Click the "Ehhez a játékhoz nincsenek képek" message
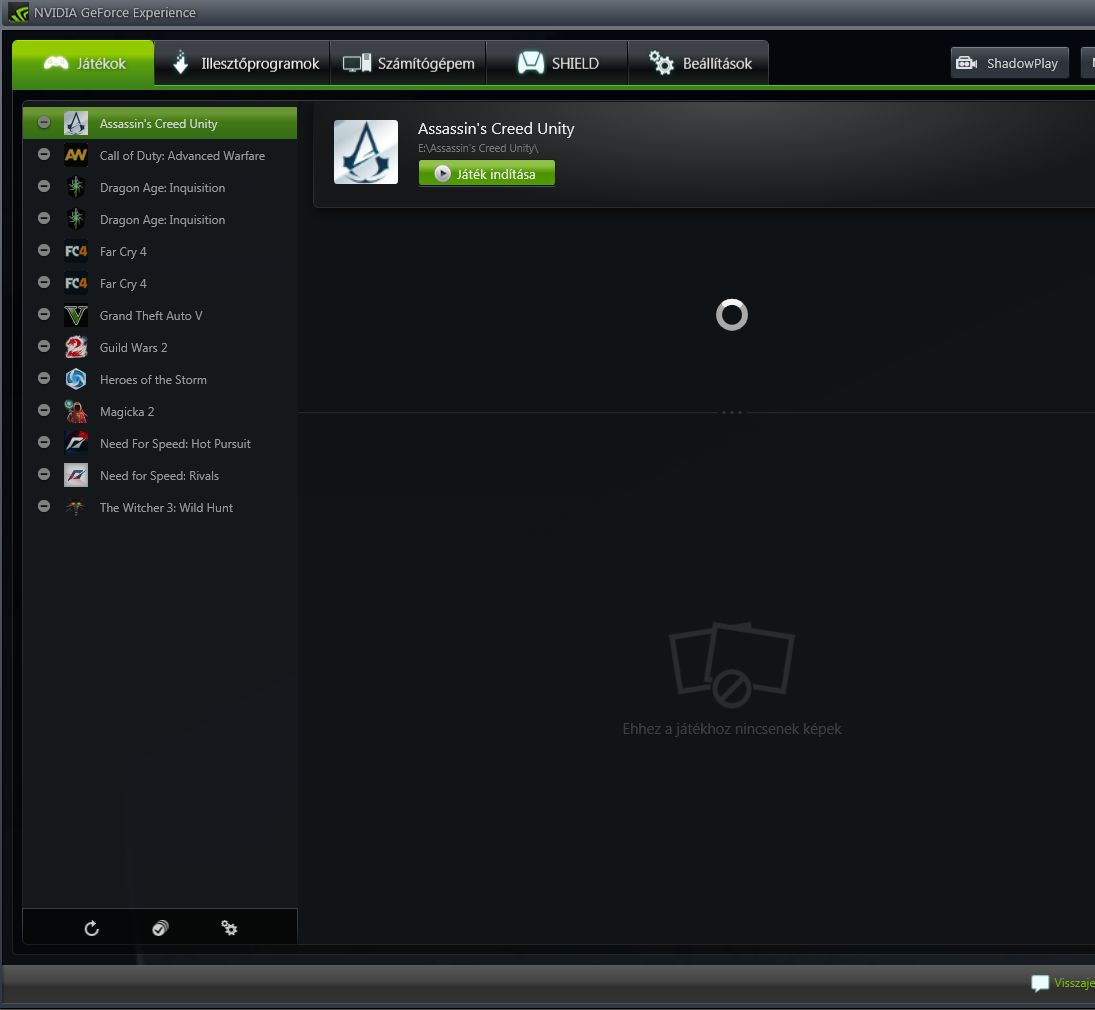The height and width of the screenshot is (1010, 1095). click(732, 729)
